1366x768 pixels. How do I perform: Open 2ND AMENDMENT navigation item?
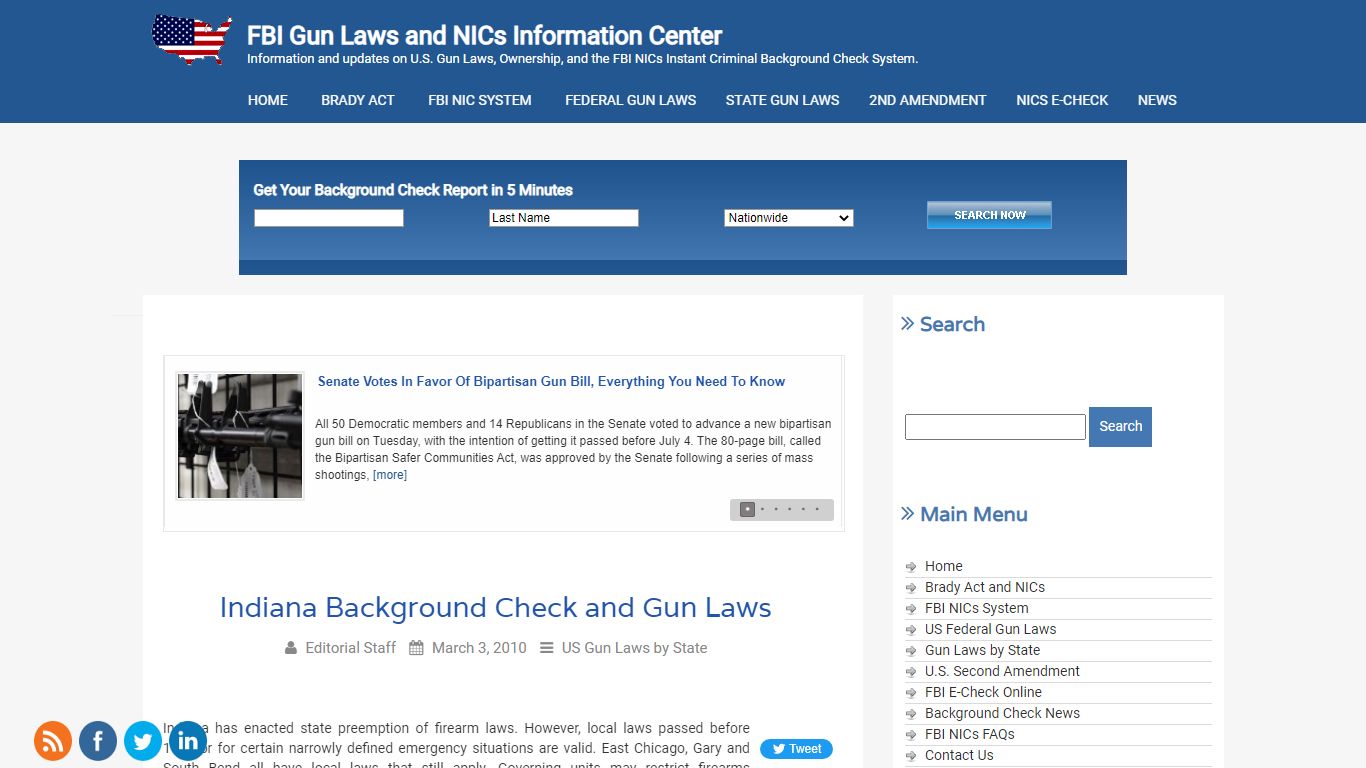tap(928, 100)
